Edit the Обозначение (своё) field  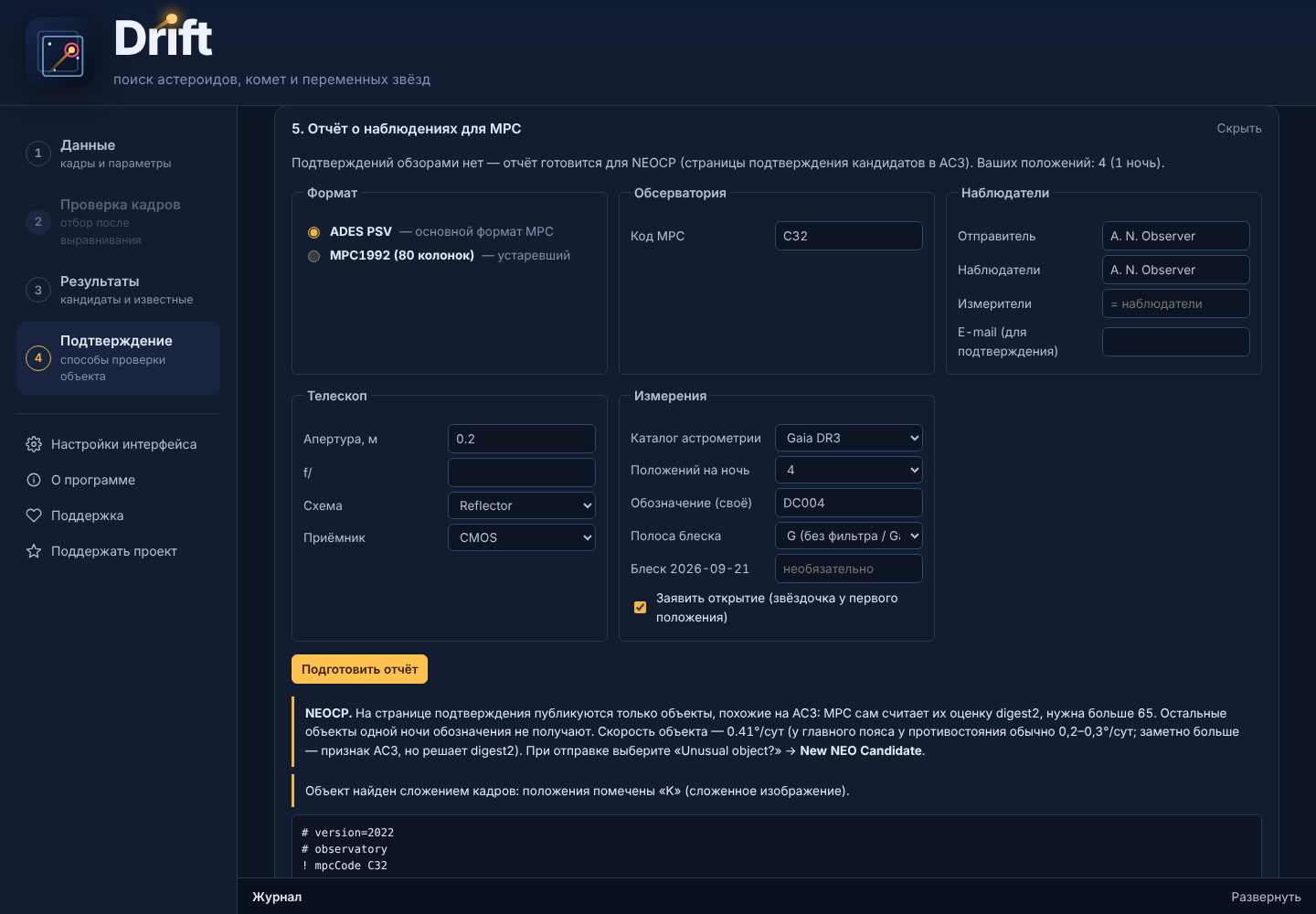click(849, 503)
